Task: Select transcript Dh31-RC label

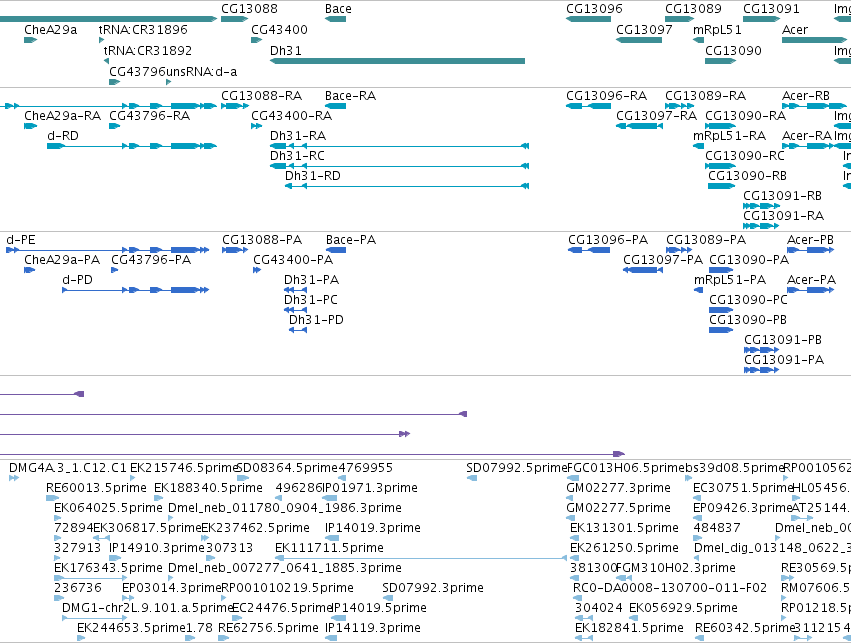Action: (297, 155)
